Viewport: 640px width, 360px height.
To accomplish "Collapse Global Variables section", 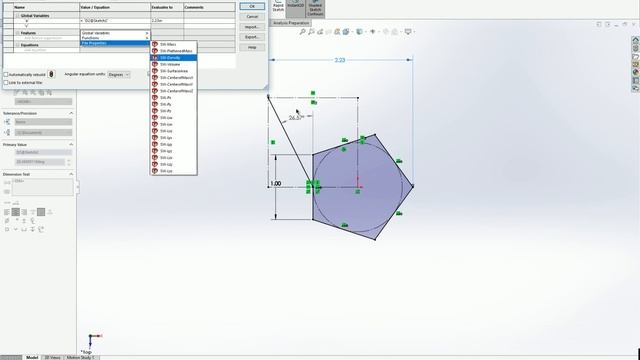I will tap(17, 16).
